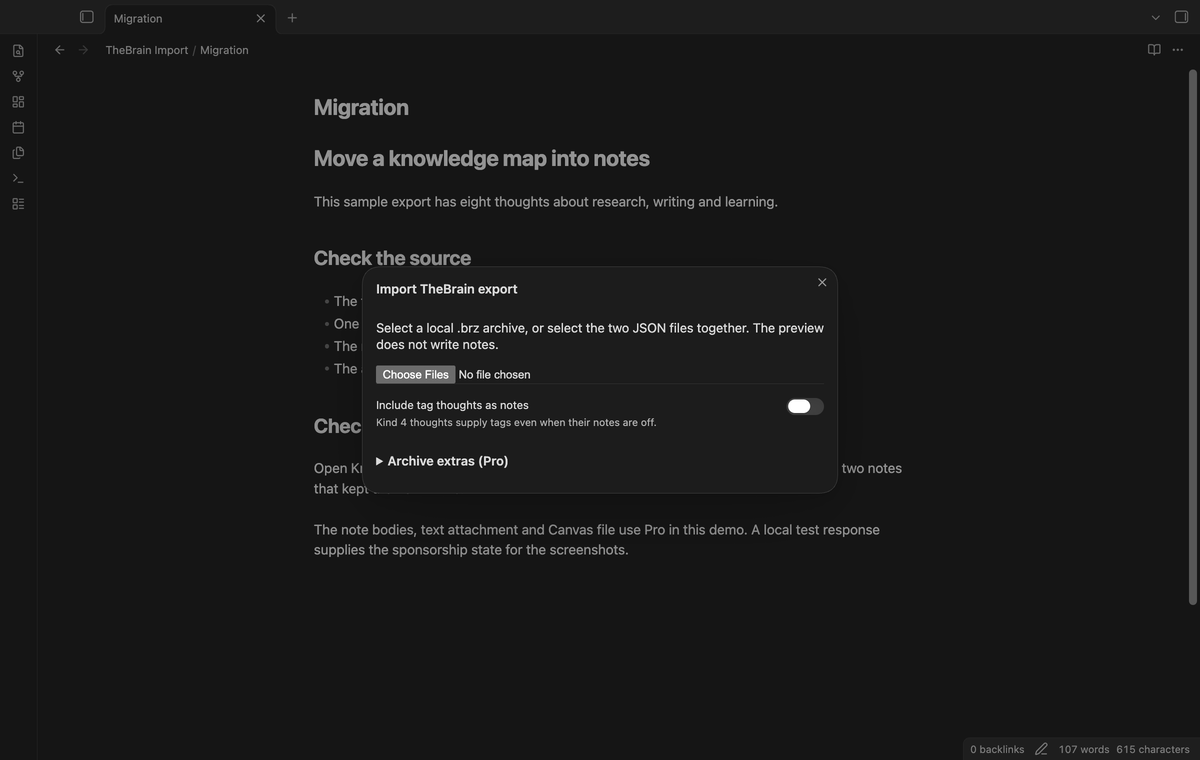Navigate back with the left arrow
Screen dimensions: 1200x760
[x=59, y=50]
